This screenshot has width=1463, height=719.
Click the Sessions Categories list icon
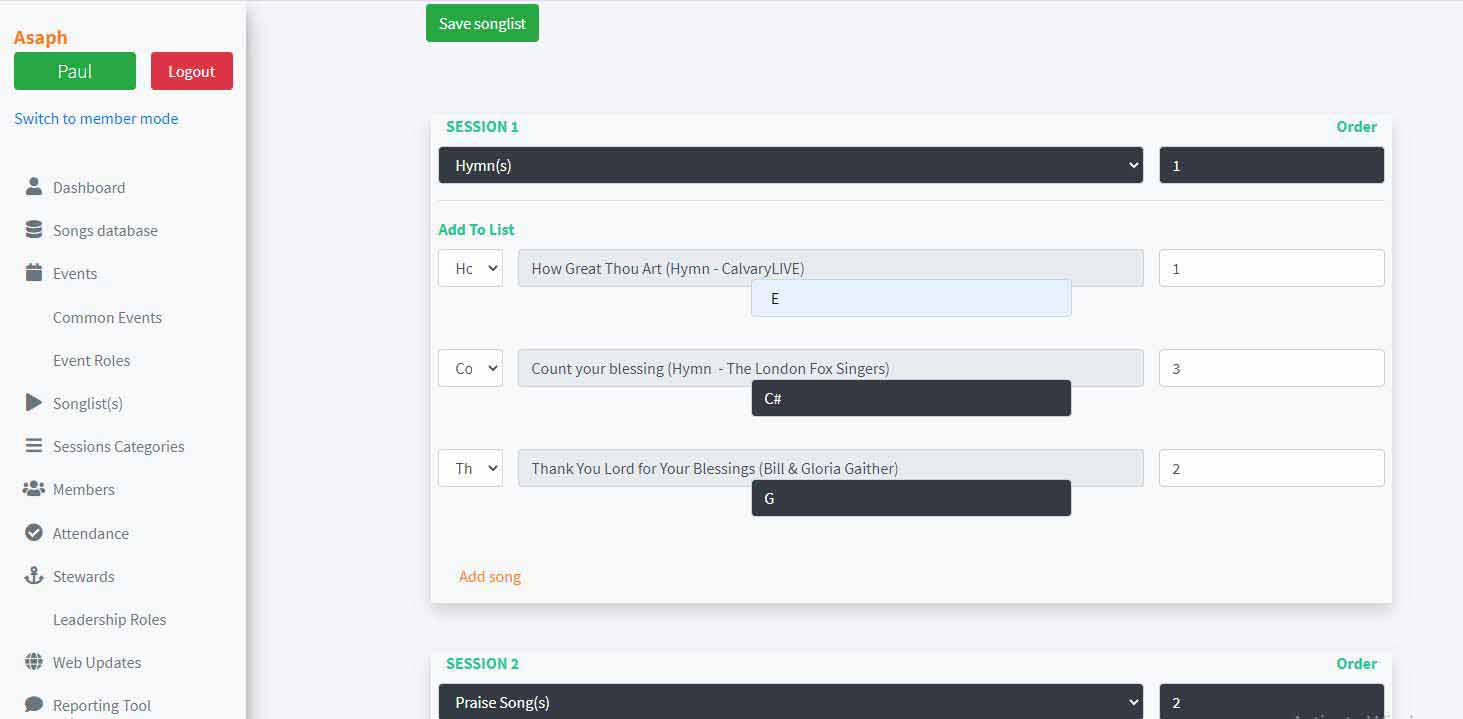[x=34, y=446]
